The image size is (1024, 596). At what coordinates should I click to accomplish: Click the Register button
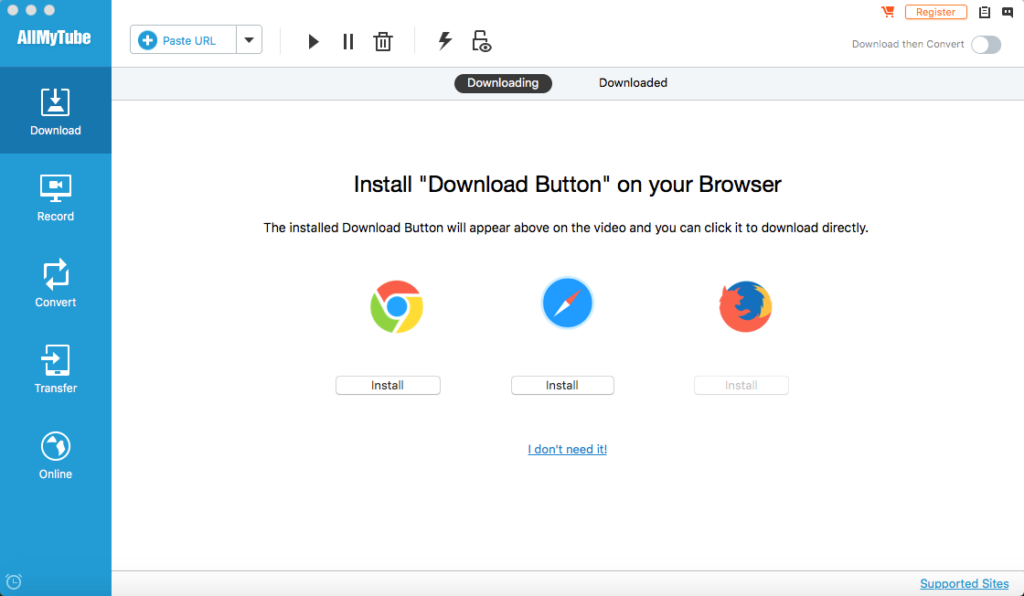(935, 12)
